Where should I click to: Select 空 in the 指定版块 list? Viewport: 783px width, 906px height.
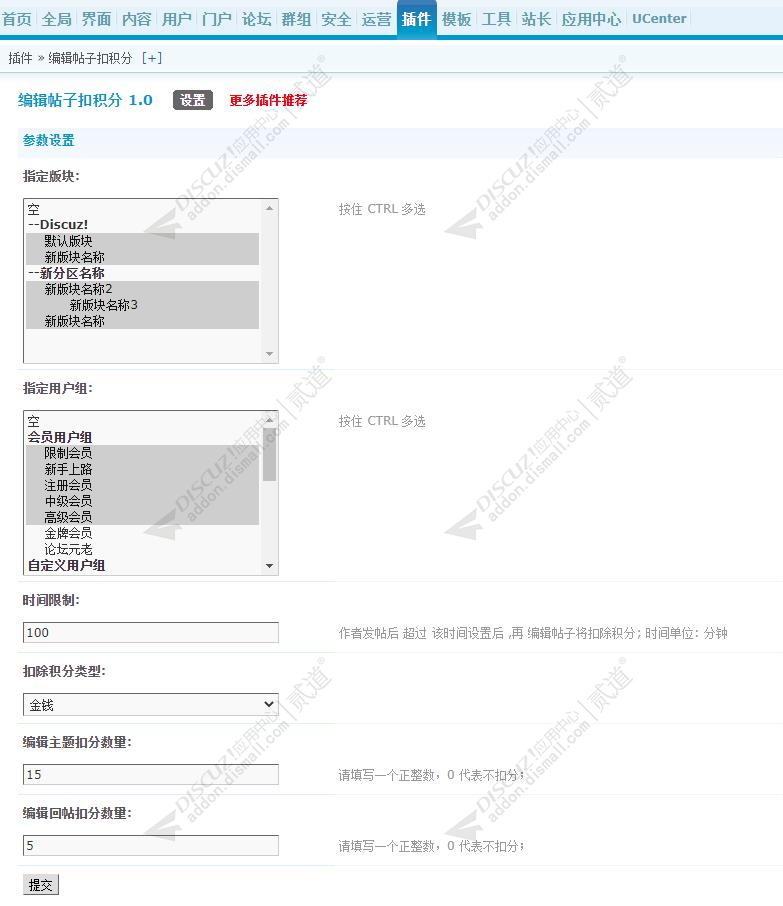click(142, 209)
